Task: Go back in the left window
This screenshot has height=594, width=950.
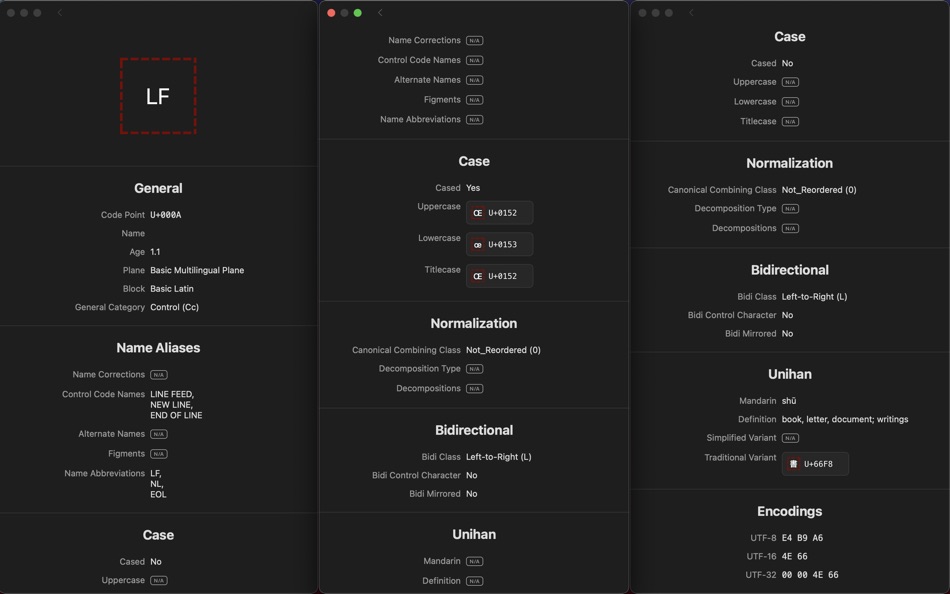Action: tap(59, 13)
